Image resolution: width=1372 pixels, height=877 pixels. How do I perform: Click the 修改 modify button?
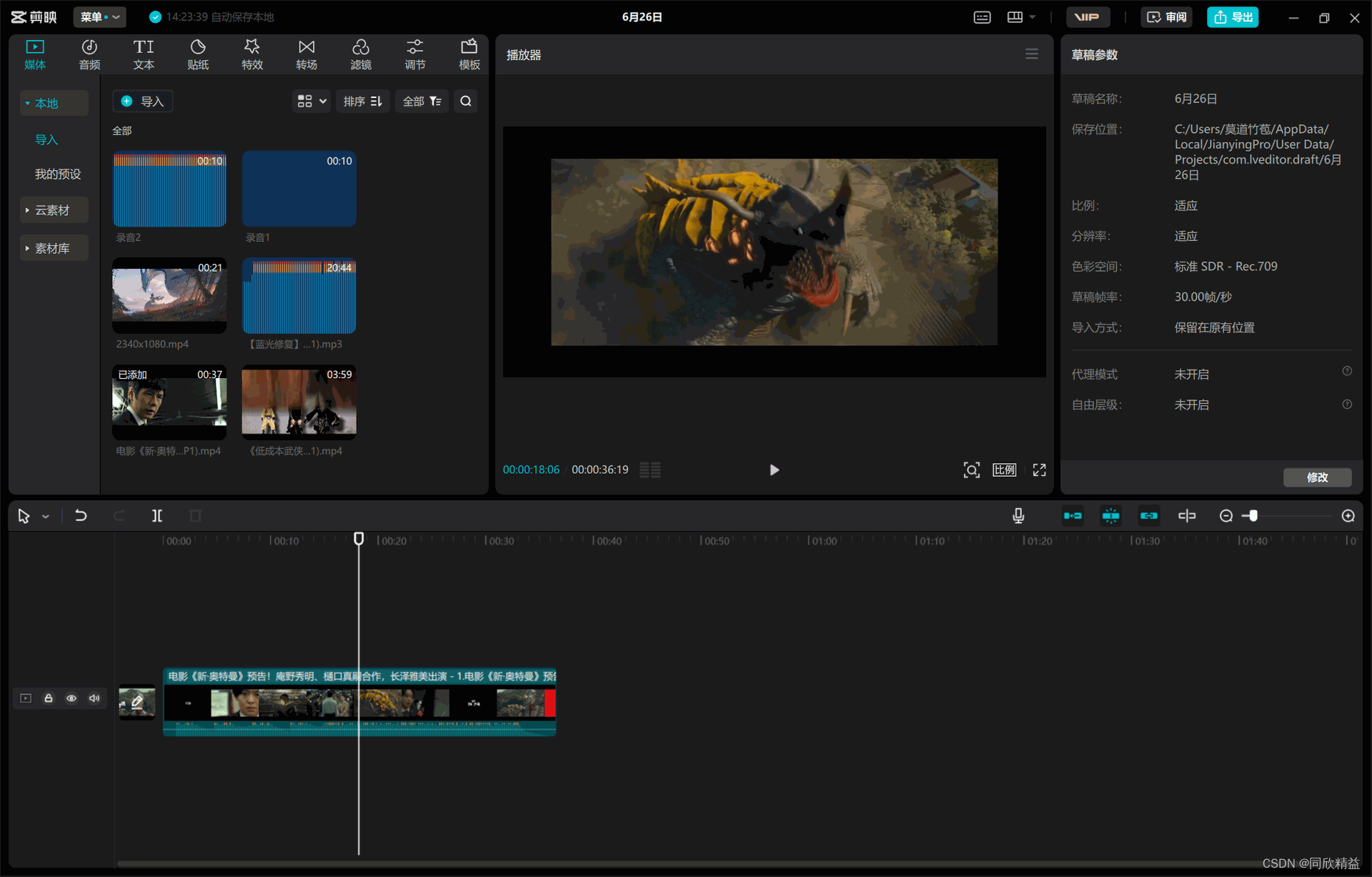point(1317,477)
